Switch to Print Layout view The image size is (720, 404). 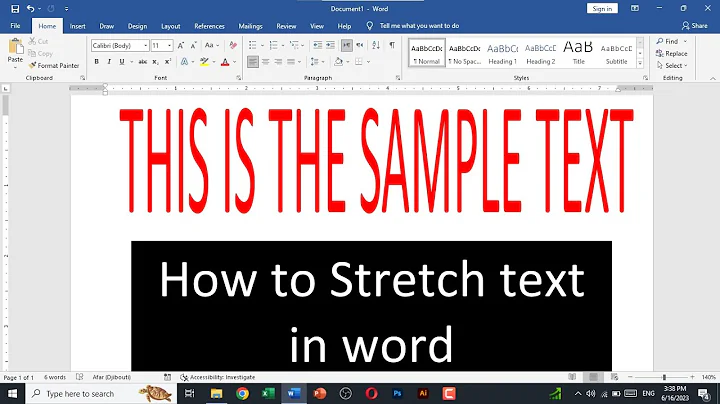593,377
